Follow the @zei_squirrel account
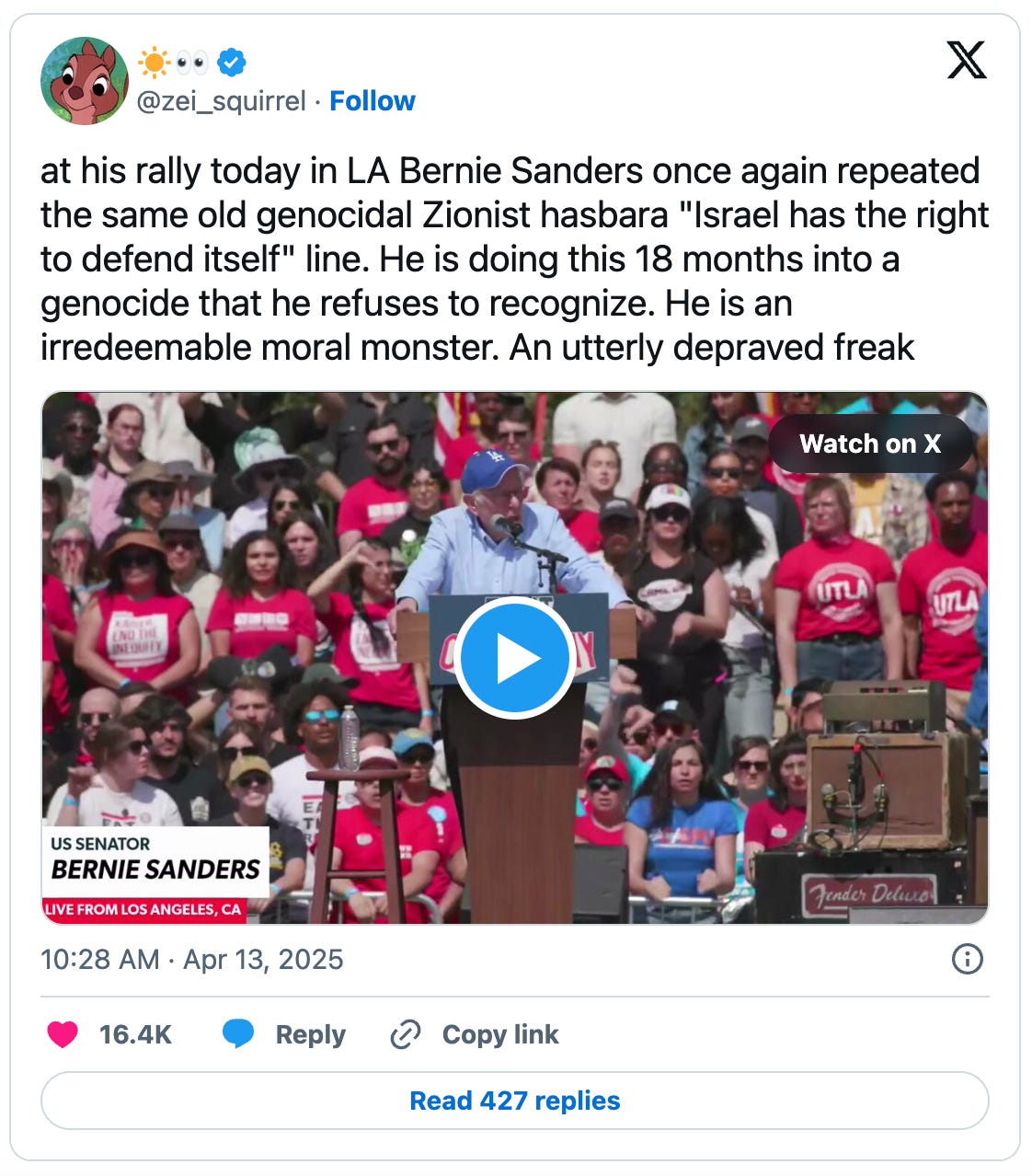 click(x=372, y=101)
